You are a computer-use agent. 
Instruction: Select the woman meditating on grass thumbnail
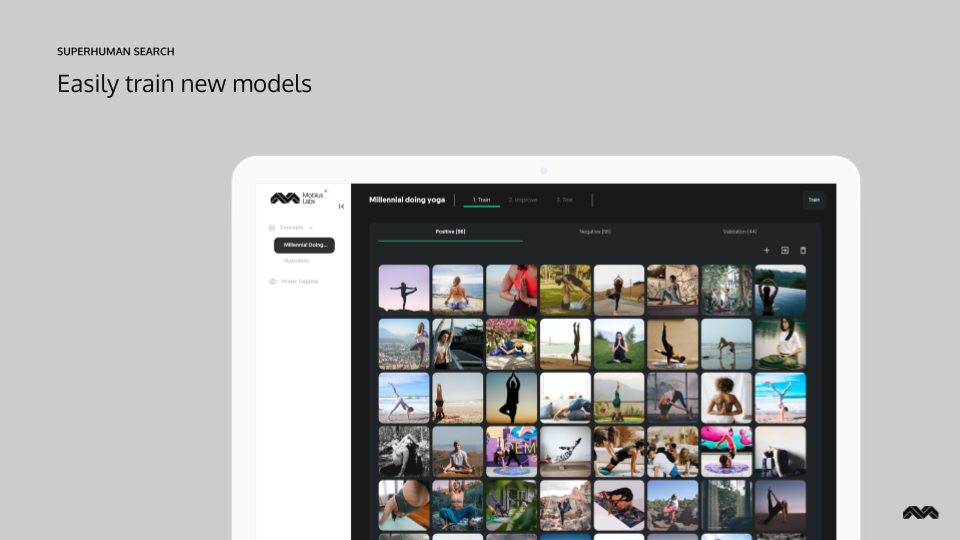[x=619, y=344]
